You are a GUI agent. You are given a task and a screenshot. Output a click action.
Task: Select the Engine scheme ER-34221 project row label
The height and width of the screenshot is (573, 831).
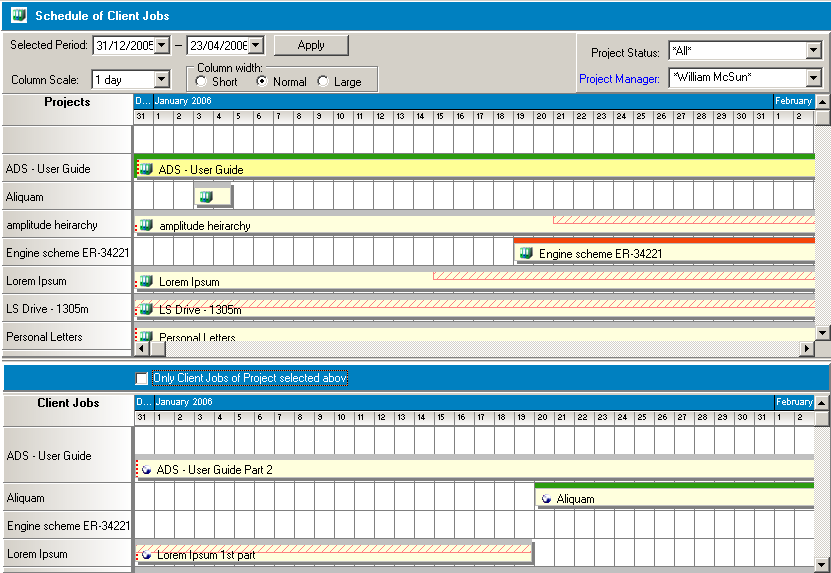click(x=67, y=253)
